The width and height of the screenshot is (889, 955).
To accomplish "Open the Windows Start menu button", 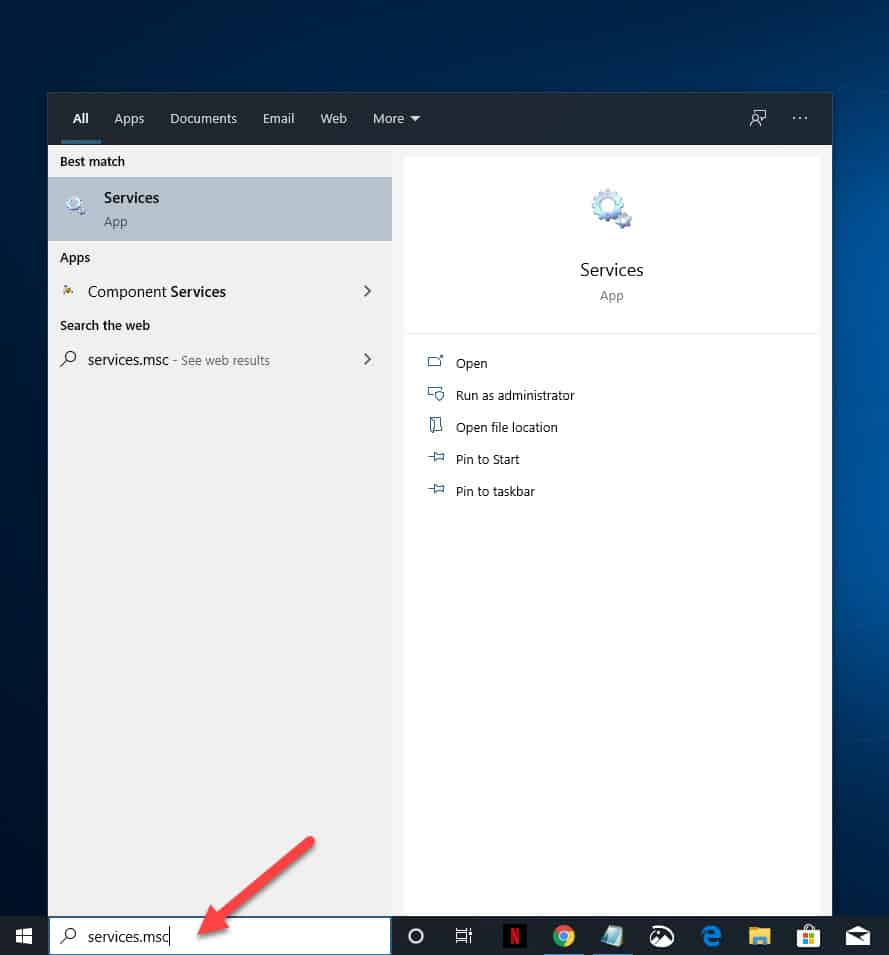I will click(24, 936).
